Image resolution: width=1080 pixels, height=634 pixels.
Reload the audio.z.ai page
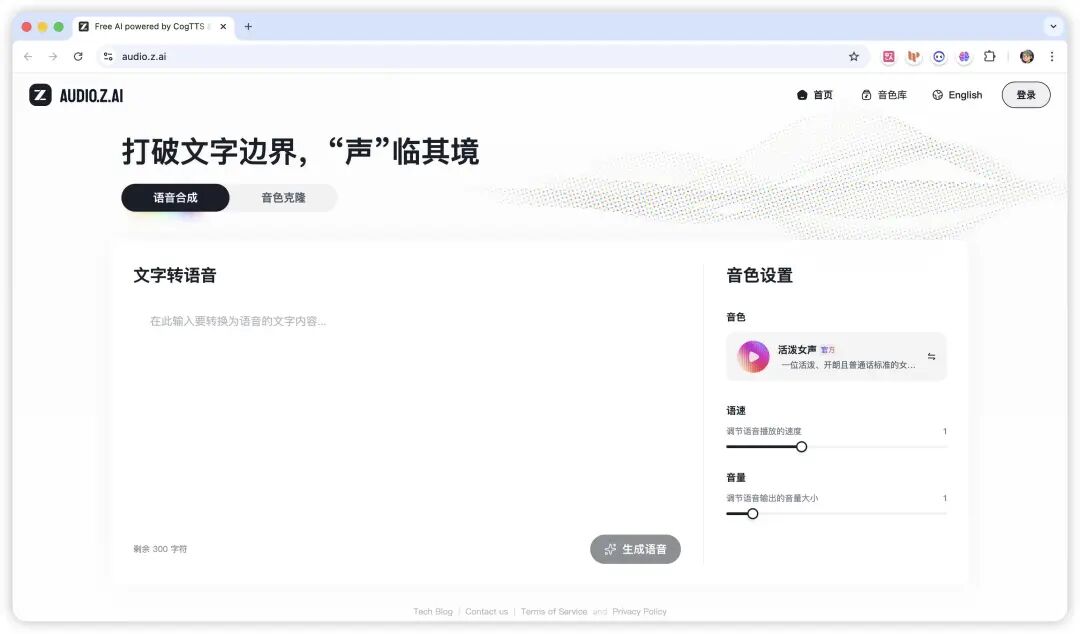coord(78,57)
